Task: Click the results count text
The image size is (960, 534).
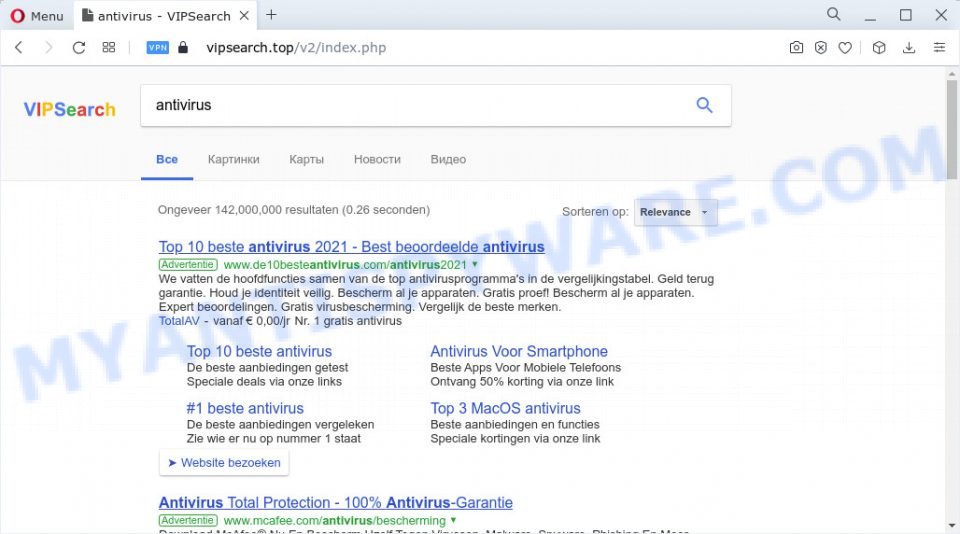Action: pos(294,210)
